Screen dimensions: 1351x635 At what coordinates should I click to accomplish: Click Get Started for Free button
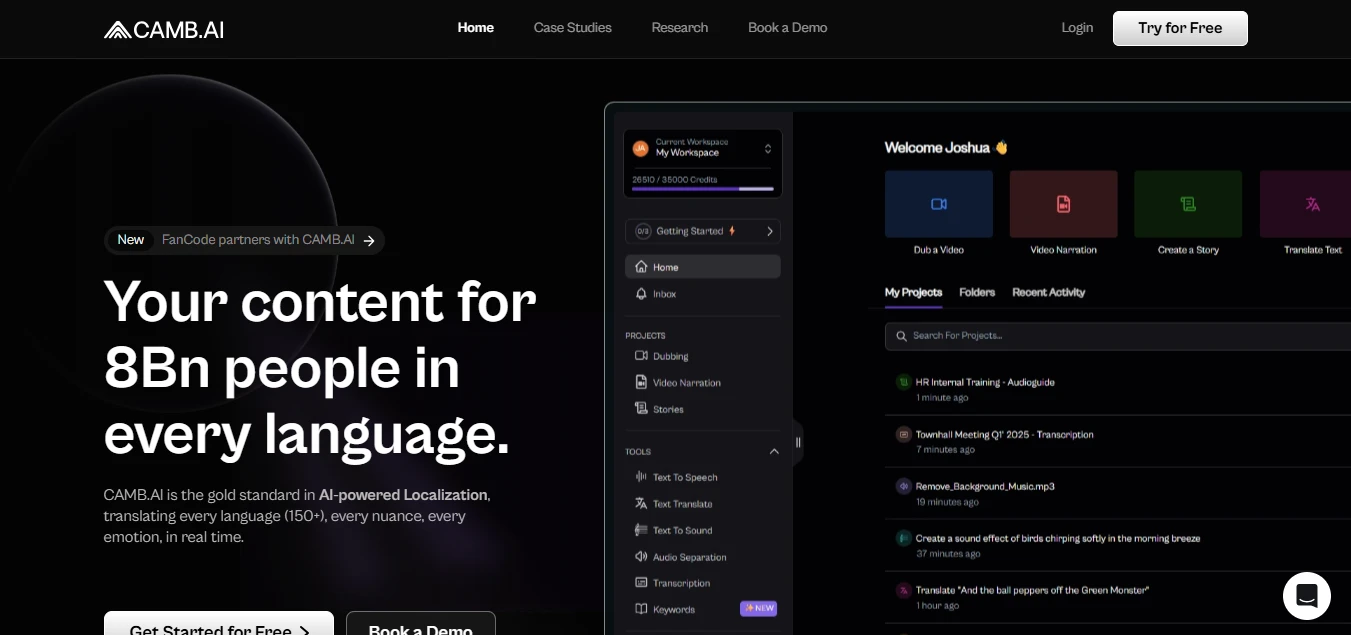219,623
